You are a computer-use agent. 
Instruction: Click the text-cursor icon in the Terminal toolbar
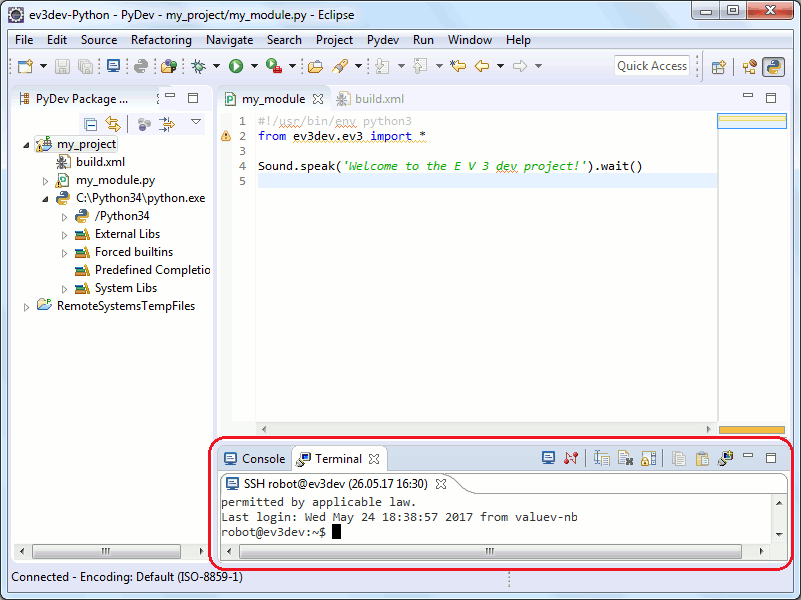(602, 458)
